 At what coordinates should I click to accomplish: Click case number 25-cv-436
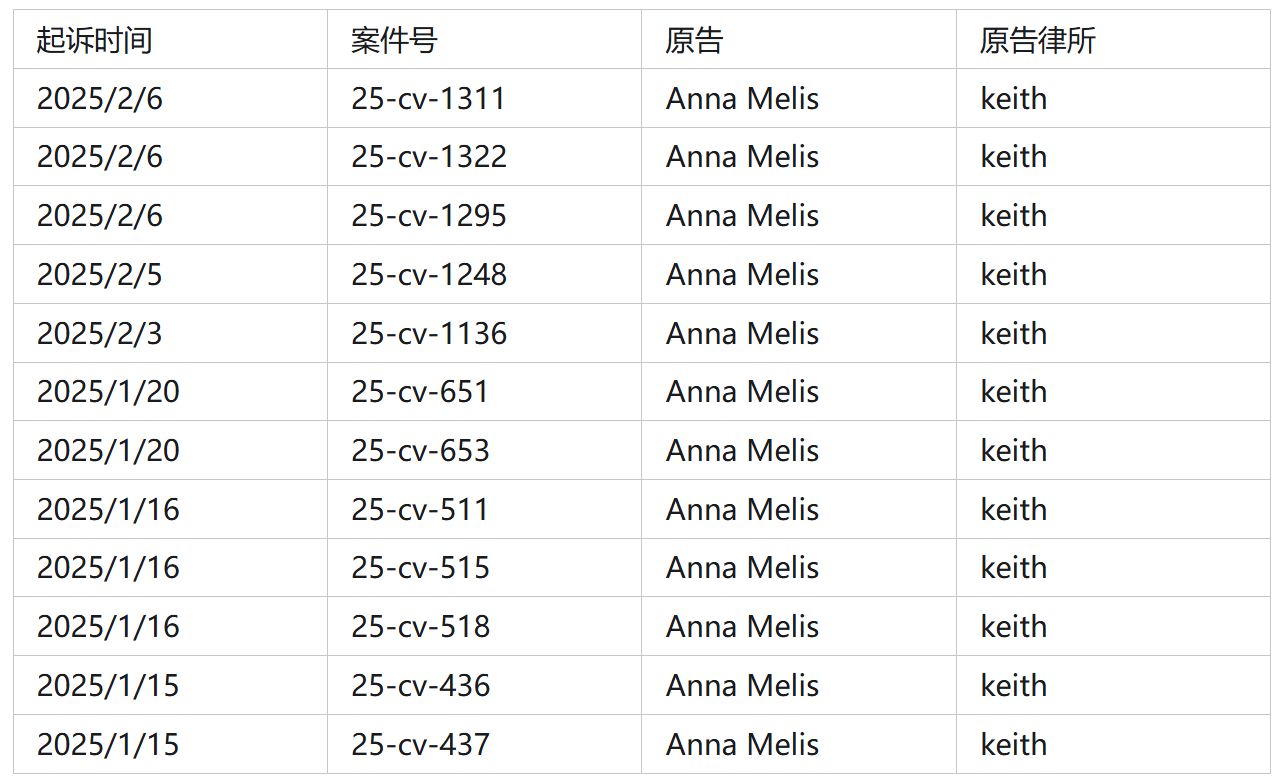pos(419,686)
